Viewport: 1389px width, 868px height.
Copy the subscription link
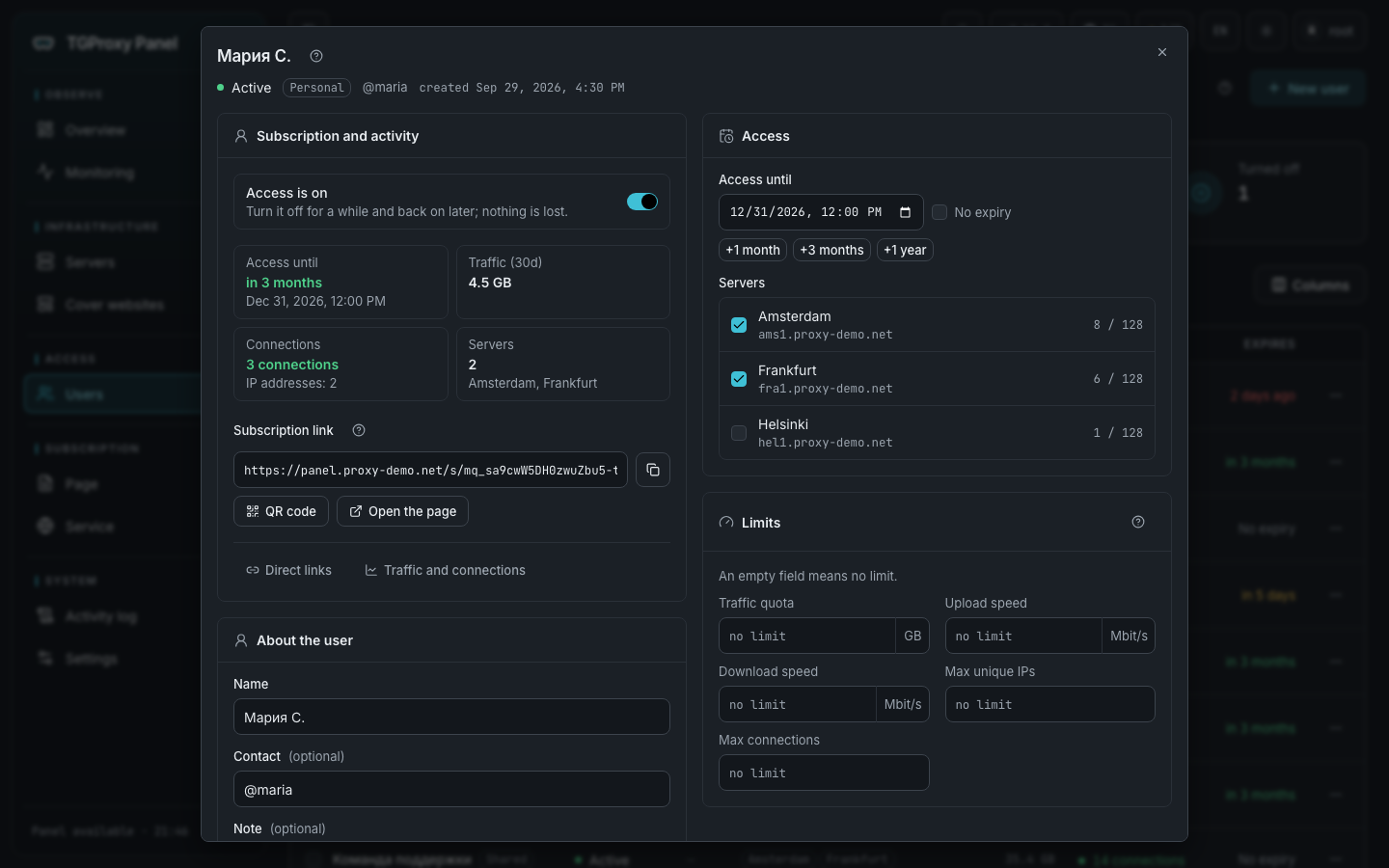(x=653, y=470)
